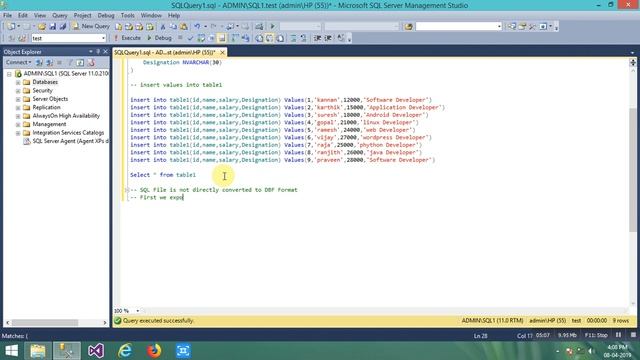Click the last Object Explorer toolbar icon

(91, 62)
